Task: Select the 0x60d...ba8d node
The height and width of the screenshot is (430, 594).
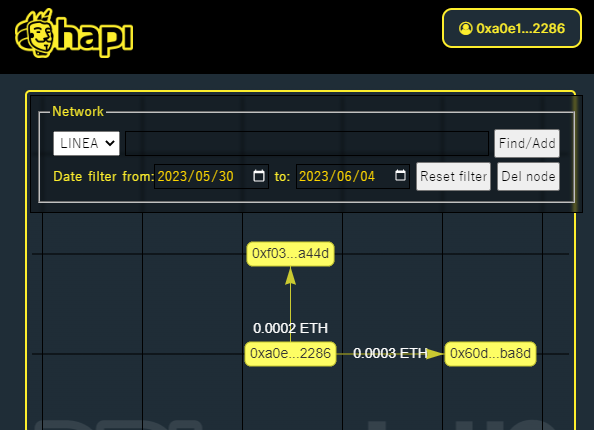Action: tap(491, 353)
